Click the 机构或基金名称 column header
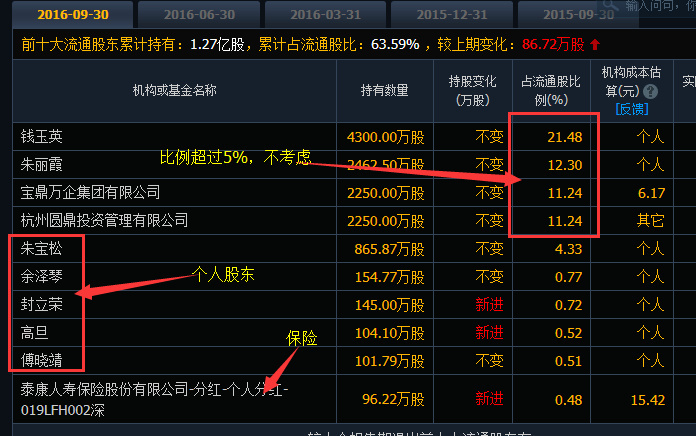The height and width of the screenshot is (436, 696). tap(175, 91)
